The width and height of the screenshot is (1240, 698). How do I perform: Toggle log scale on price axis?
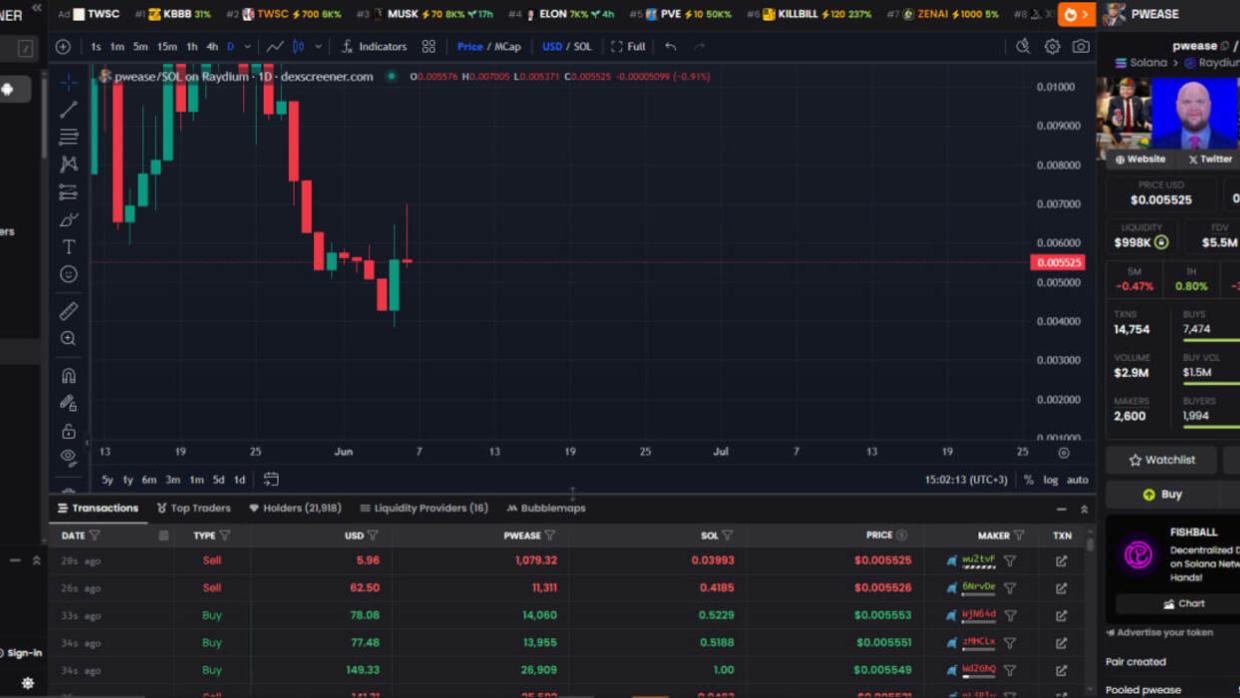coord(1050,480)
